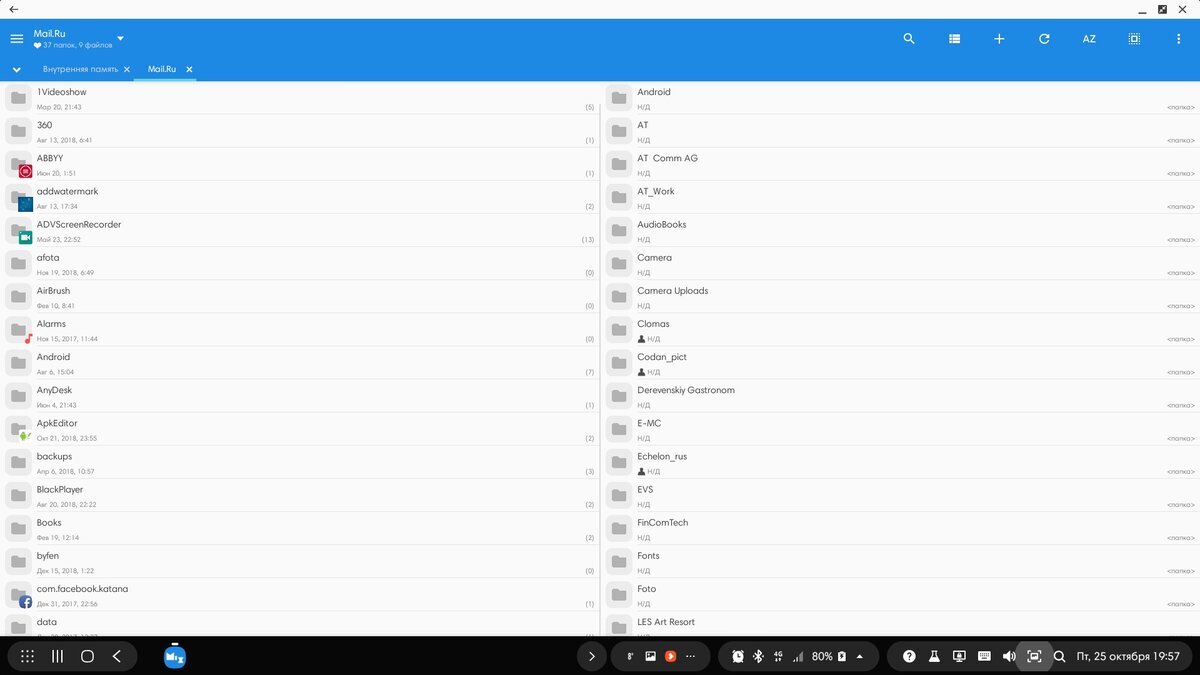Open the FinComTech folder
This screenshot has height=675, width=1200.
900,528
